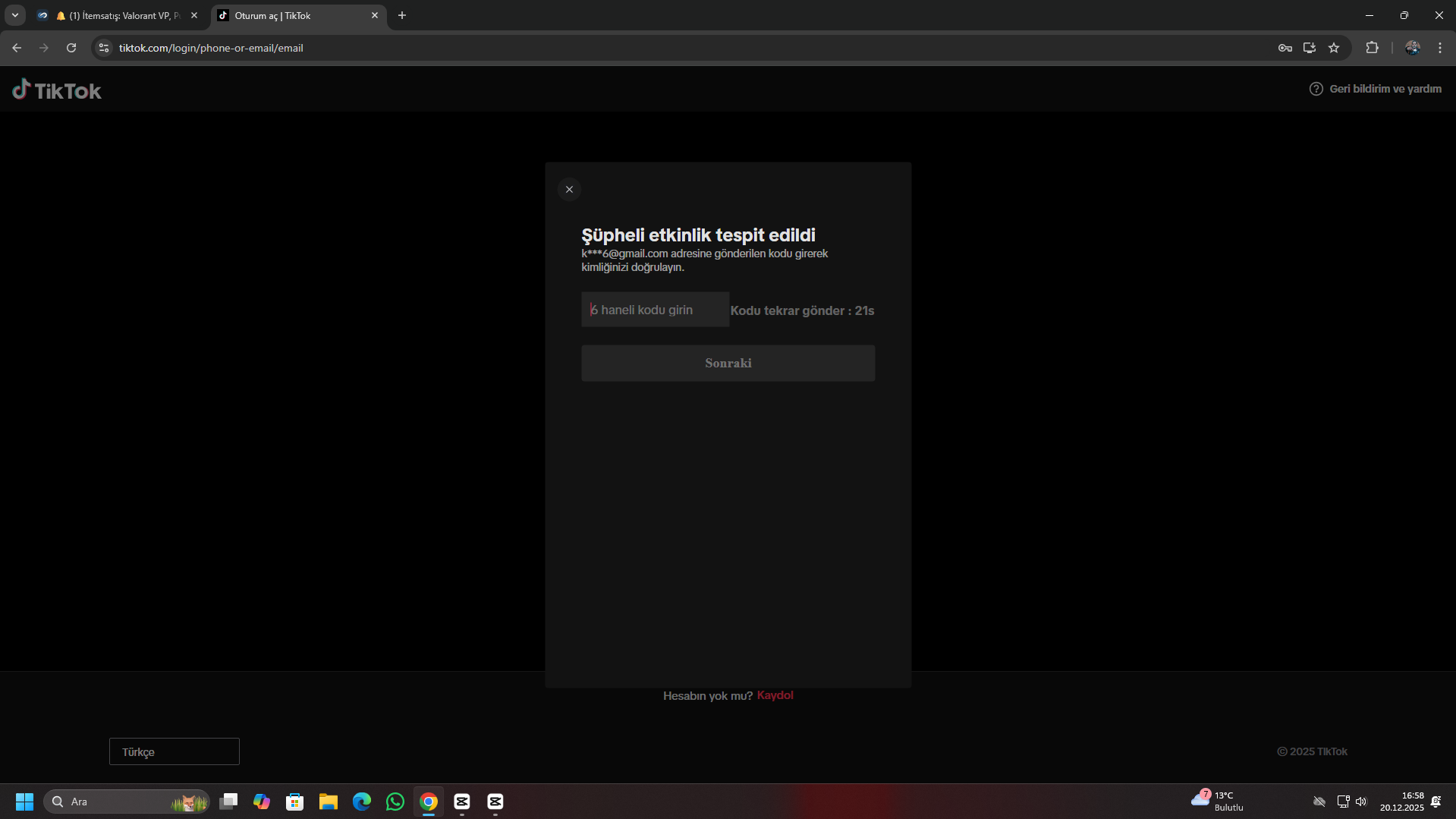Screen dimensions: 1456x819
Task: Open the Kaydol sign-up link
Action: pyautogui.click(x=775, y=695)
